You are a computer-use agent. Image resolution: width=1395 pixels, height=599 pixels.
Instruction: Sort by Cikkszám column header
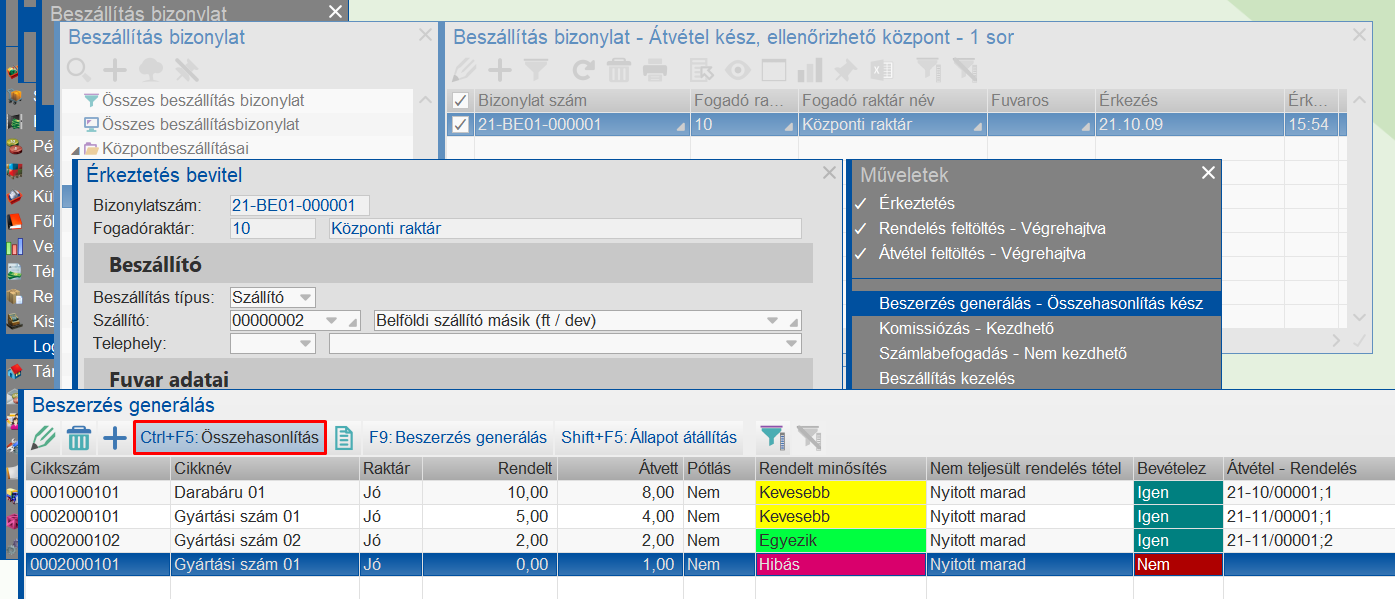(x=97, y=469)
